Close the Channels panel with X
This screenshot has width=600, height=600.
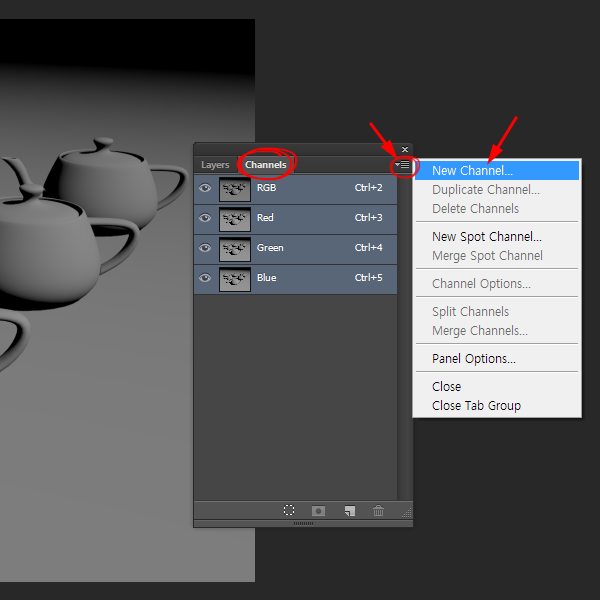point(405,149)
